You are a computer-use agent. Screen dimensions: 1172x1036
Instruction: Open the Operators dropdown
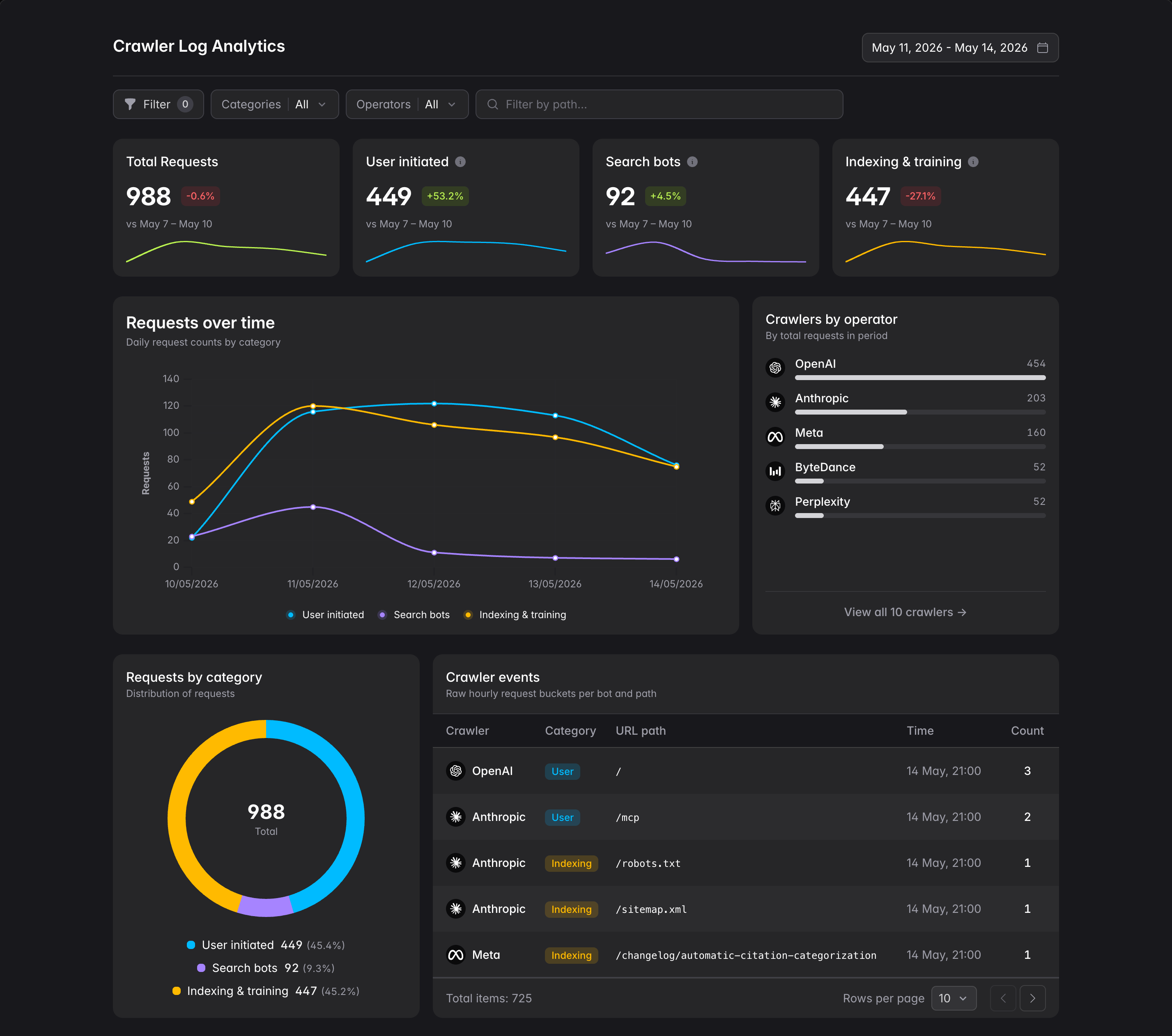[407, 104]
